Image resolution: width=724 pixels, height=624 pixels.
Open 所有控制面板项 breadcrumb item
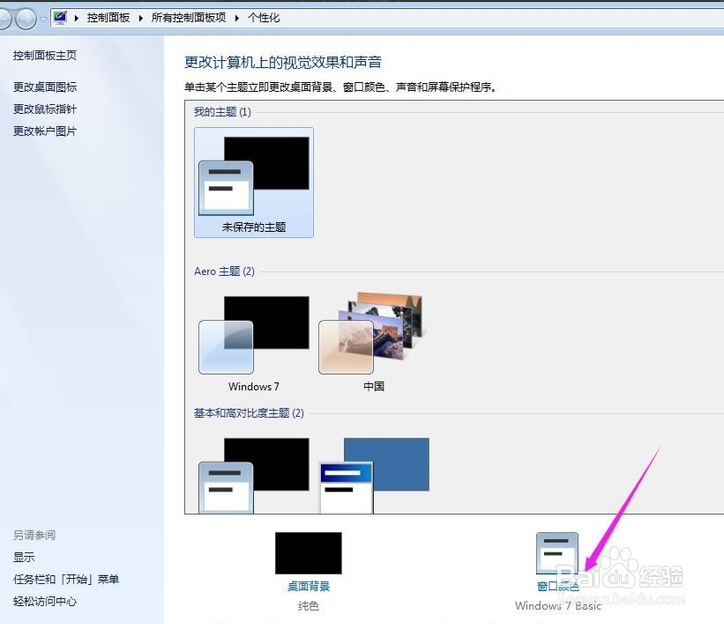click(x=189, y=18)
